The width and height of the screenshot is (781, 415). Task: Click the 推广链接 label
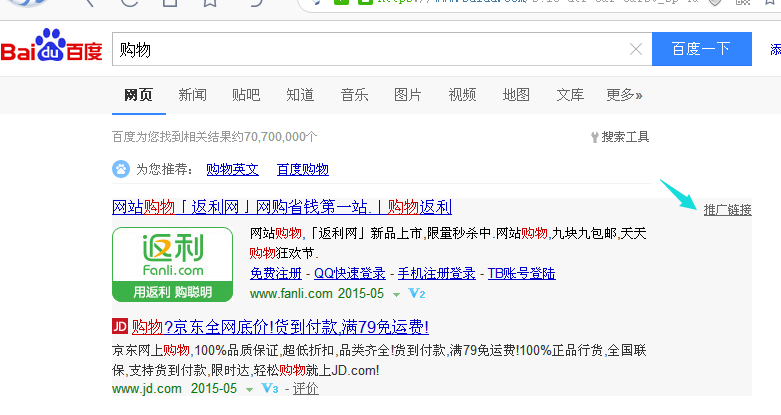tap(727, 210)
